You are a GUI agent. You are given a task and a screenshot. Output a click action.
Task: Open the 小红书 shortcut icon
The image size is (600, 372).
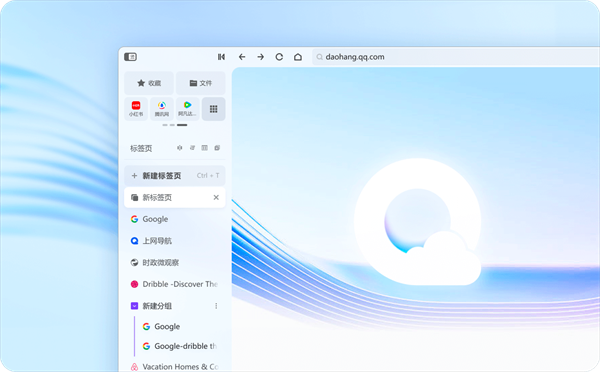pos(136,109)
